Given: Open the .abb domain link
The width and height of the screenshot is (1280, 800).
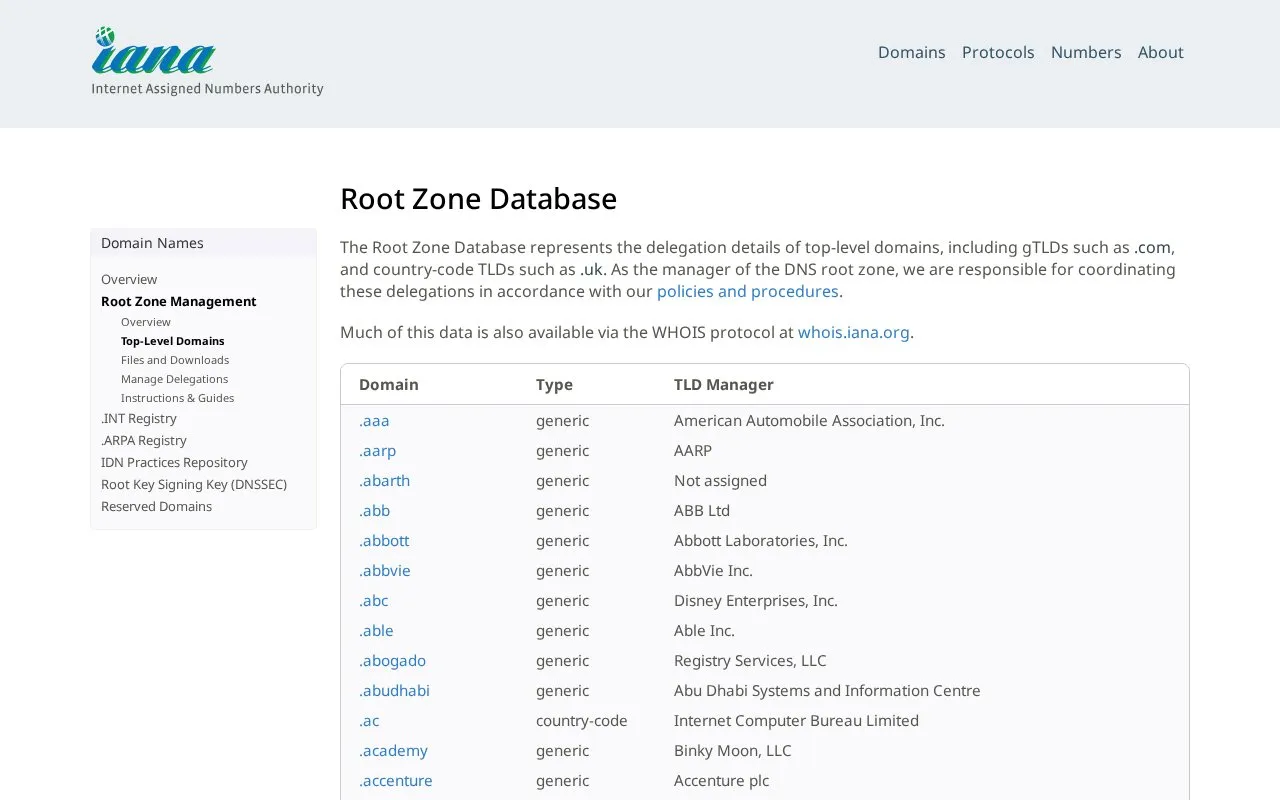Looking at the screenshot, I should tap(375, 510).
